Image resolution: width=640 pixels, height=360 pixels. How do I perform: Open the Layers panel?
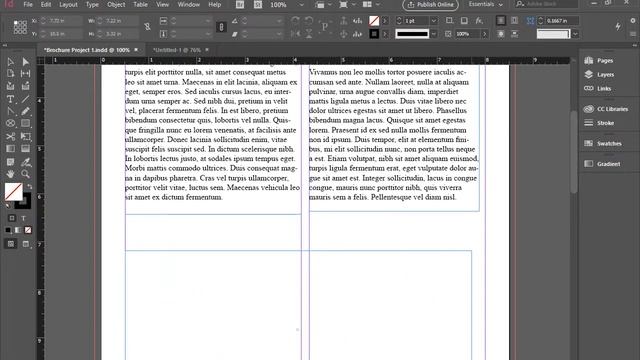tap(599, 75)
